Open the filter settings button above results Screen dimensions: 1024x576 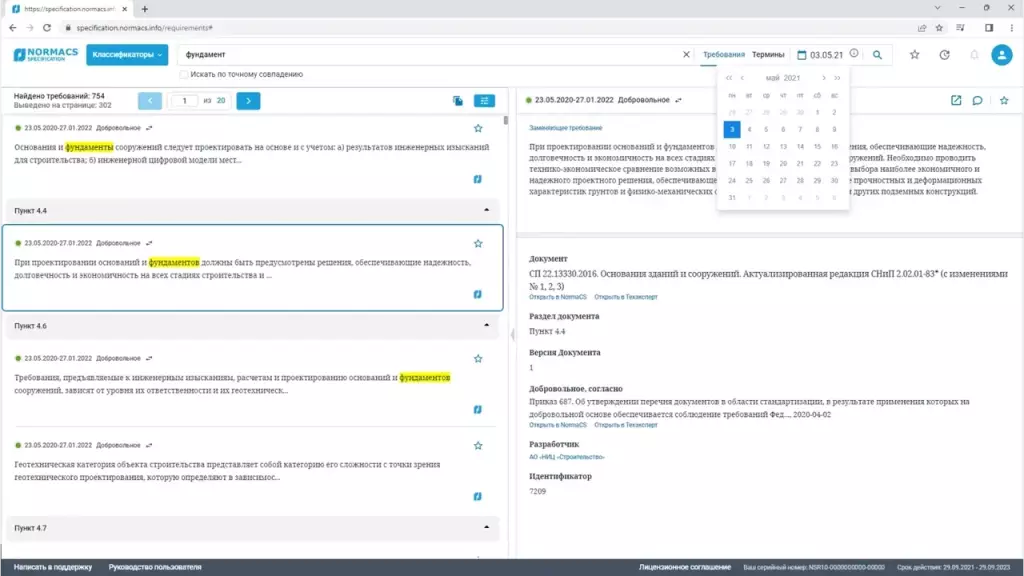[484, 101]
